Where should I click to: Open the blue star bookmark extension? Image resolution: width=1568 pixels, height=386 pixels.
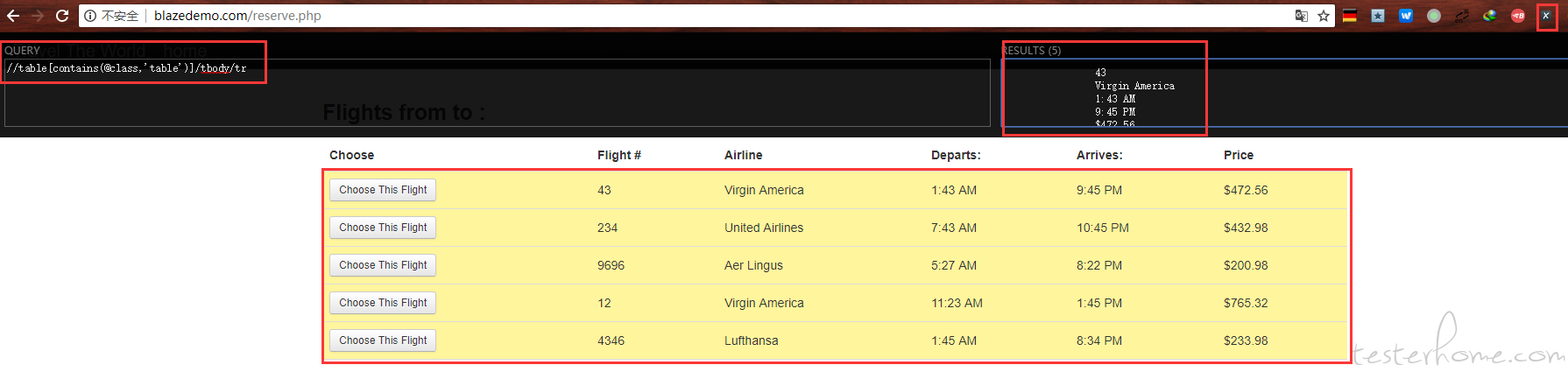click(x=1378, y=16)
